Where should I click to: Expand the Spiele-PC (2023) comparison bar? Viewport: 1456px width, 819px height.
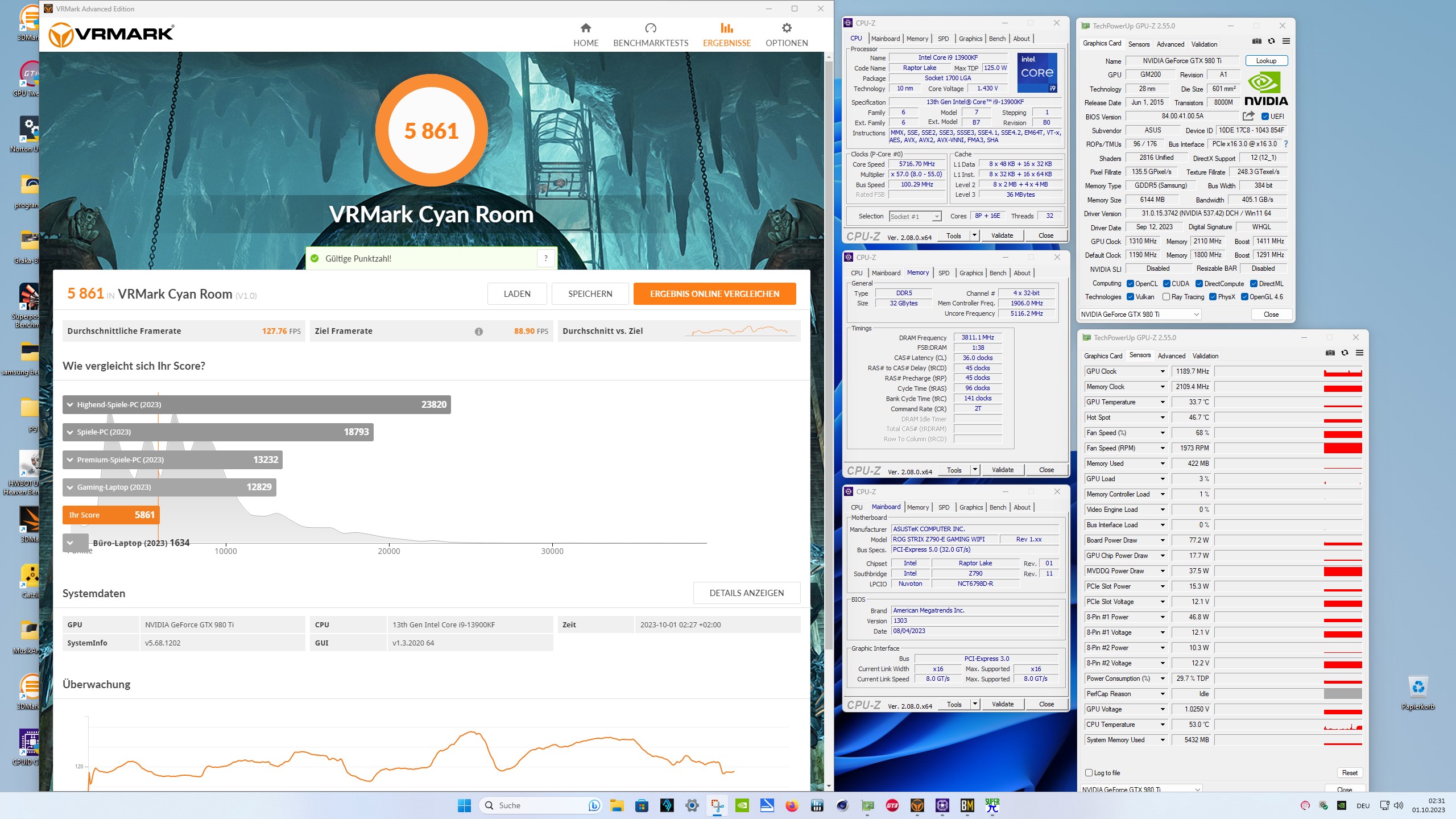[x=218, y=432]
